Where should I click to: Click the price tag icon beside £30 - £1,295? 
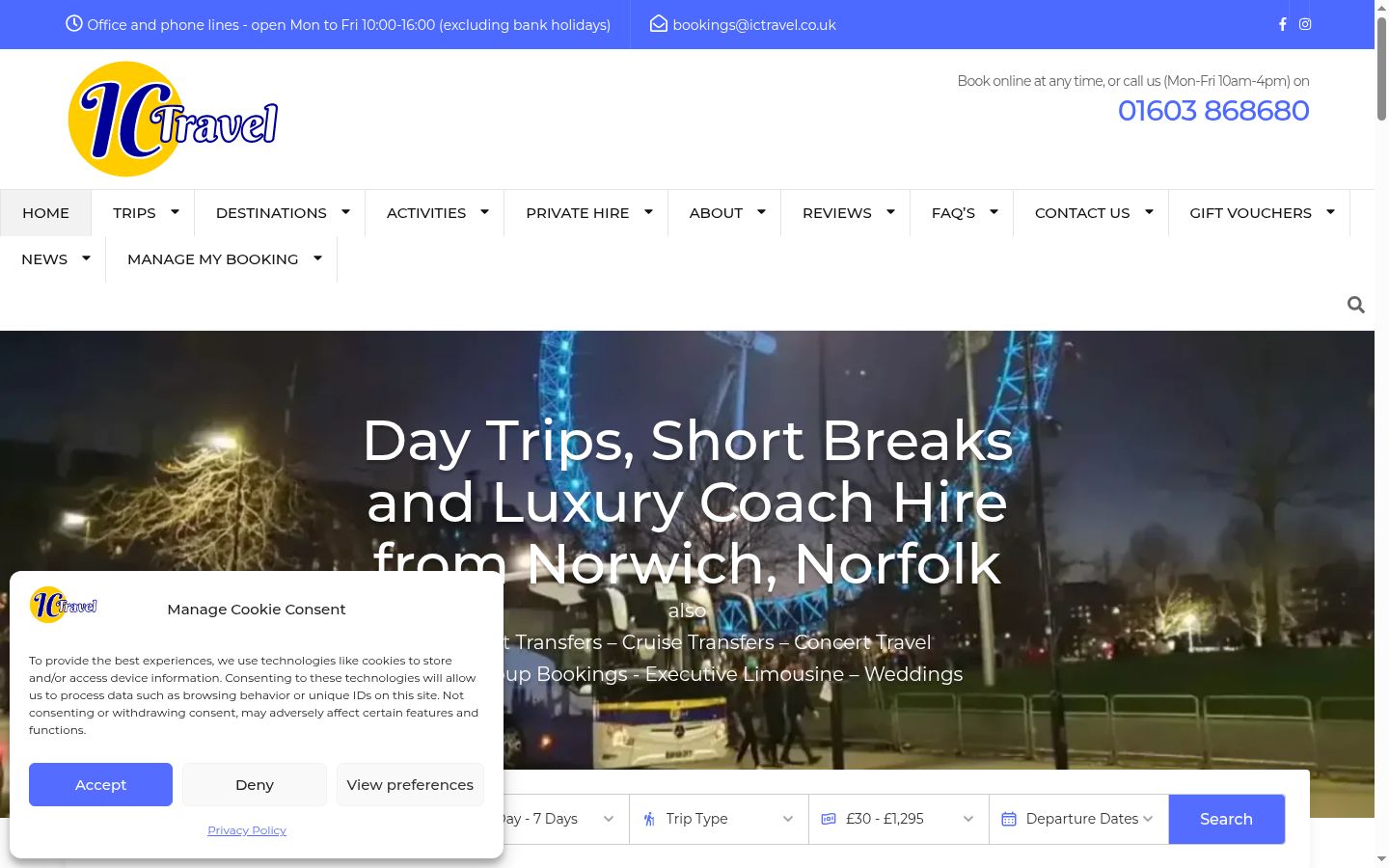[x=829, y=819]
